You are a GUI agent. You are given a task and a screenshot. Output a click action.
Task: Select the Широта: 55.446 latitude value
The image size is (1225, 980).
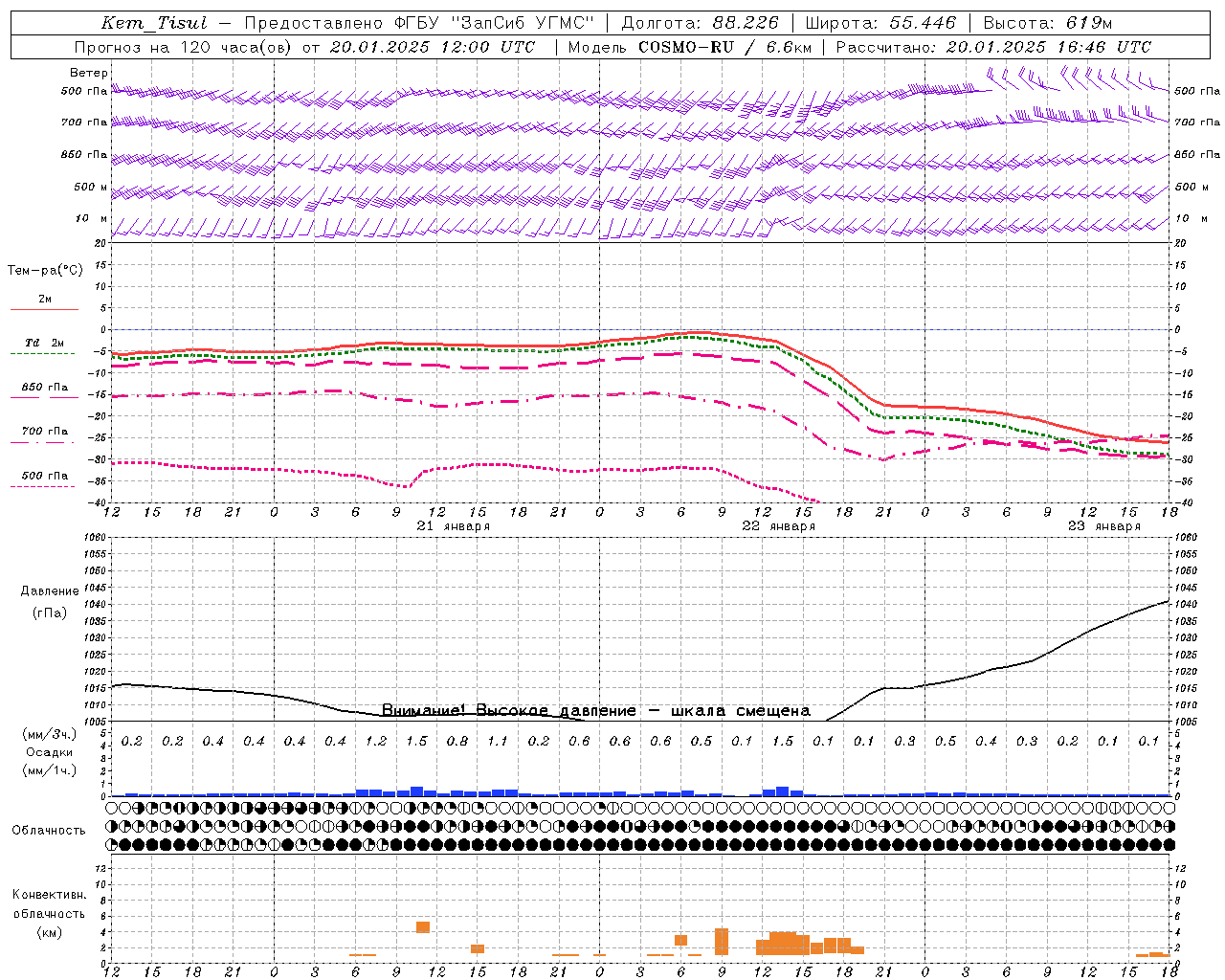880,23
